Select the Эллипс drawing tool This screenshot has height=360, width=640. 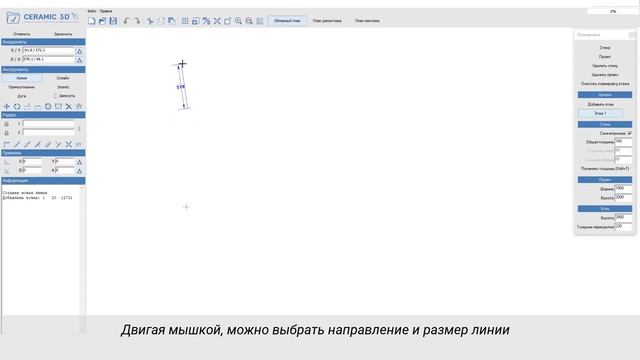63,87
